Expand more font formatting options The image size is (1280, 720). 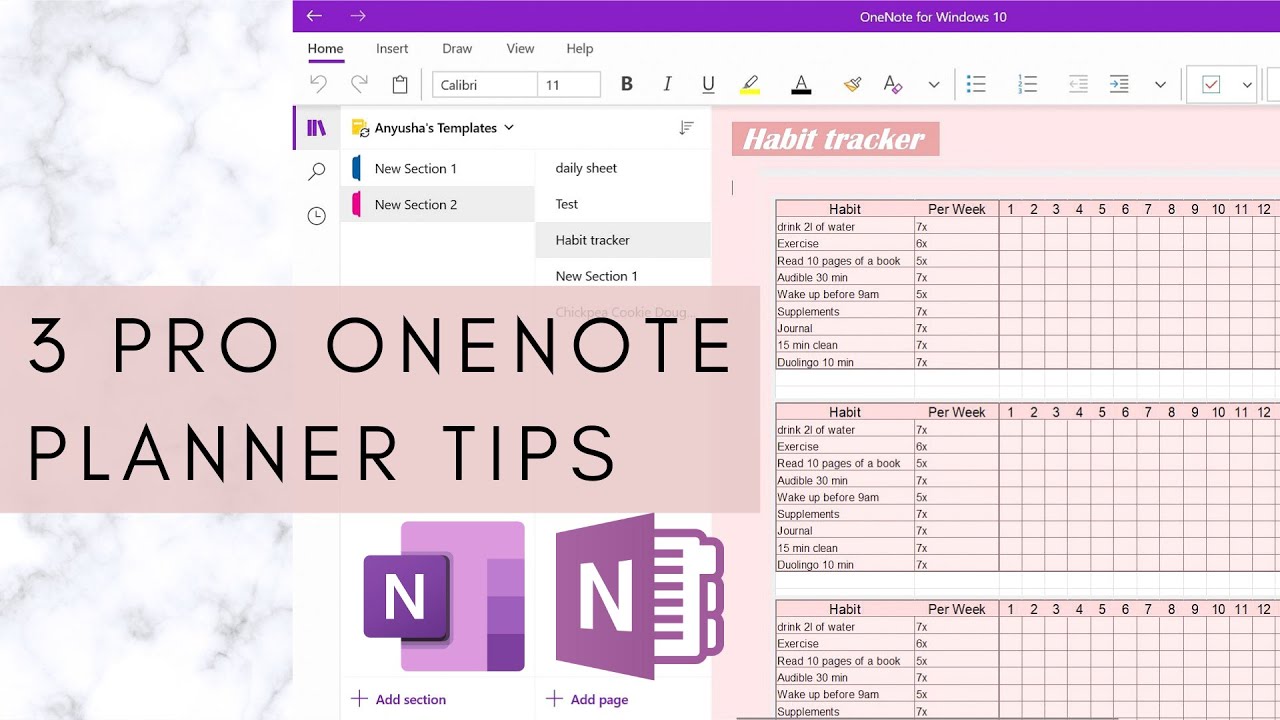[x=934, y=85]
